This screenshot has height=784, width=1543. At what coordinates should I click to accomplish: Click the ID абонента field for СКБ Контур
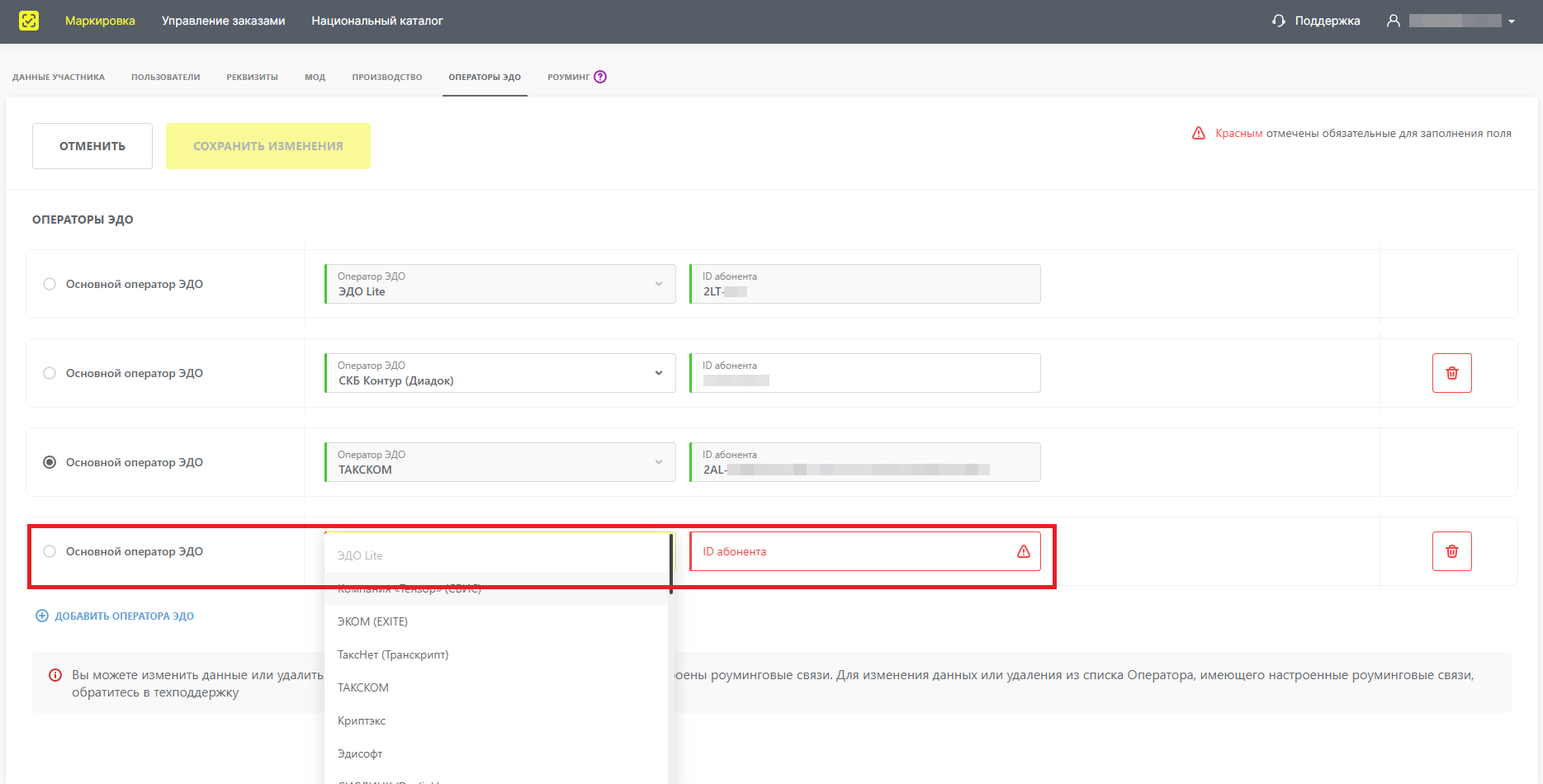click(865, 373)
